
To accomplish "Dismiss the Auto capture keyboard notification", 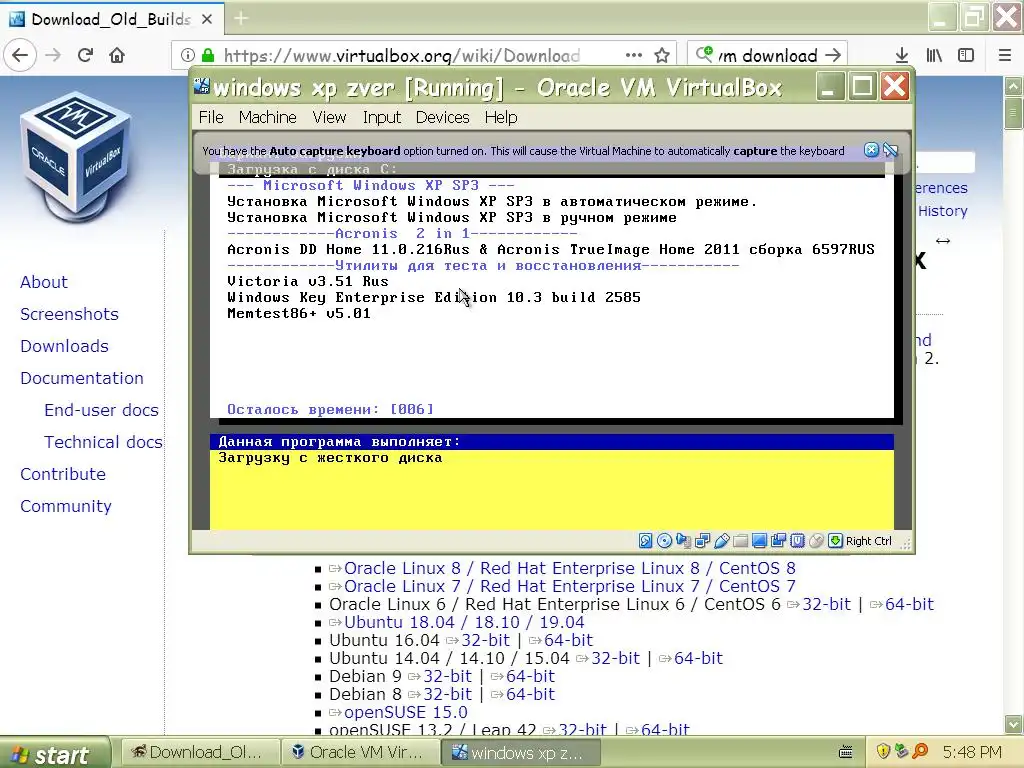I will tap(871, 150).
